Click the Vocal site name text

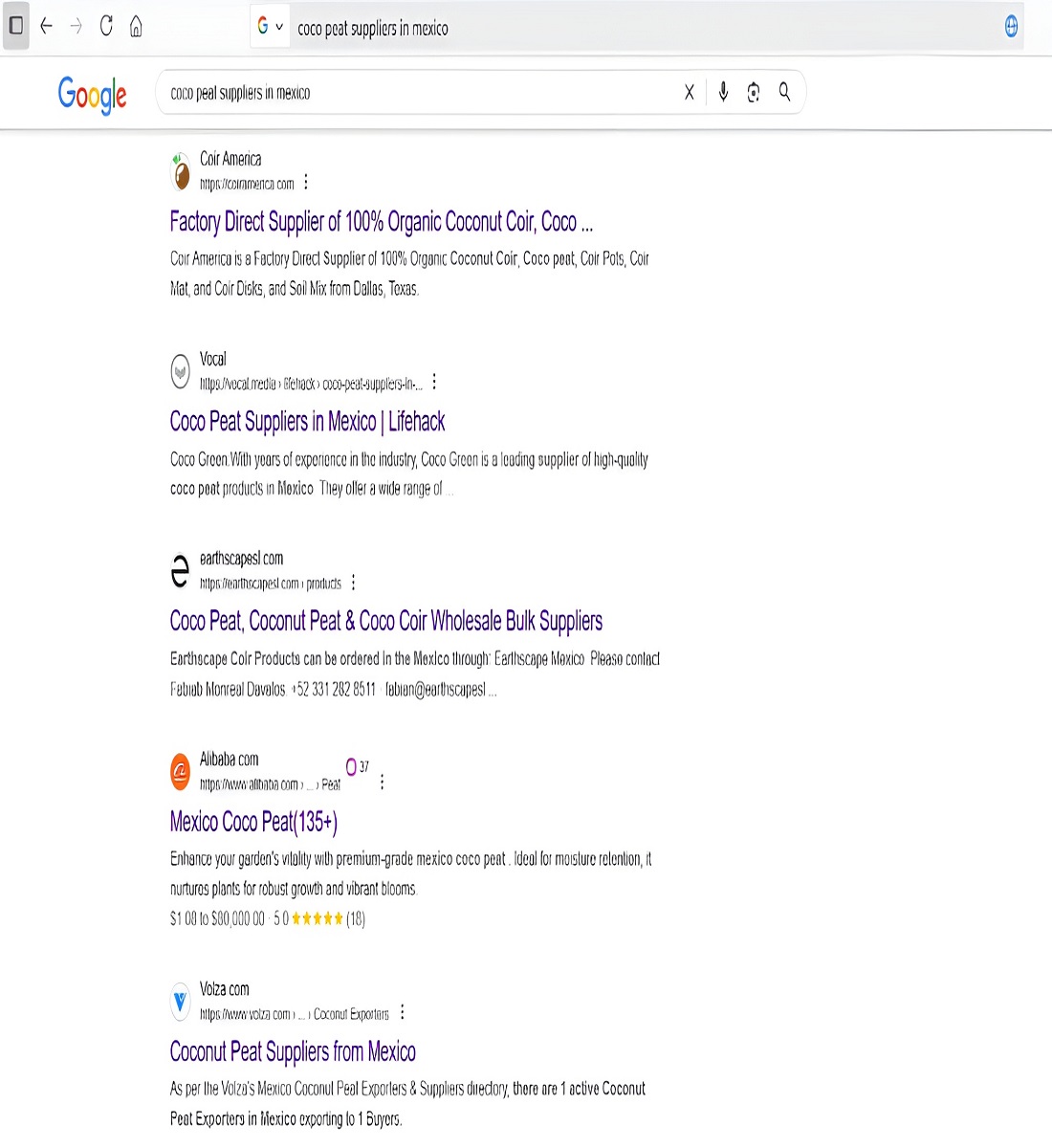[212, 359]
